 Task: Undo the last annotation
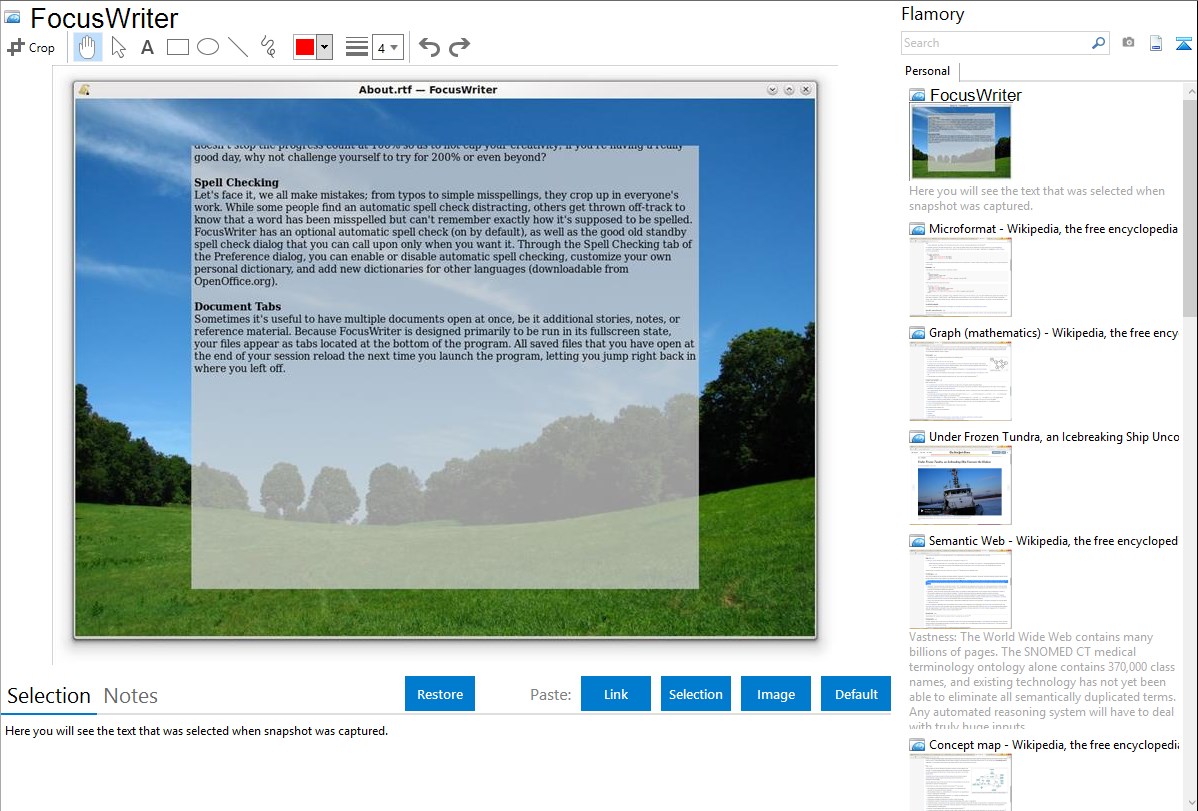[x=429, y=47]
